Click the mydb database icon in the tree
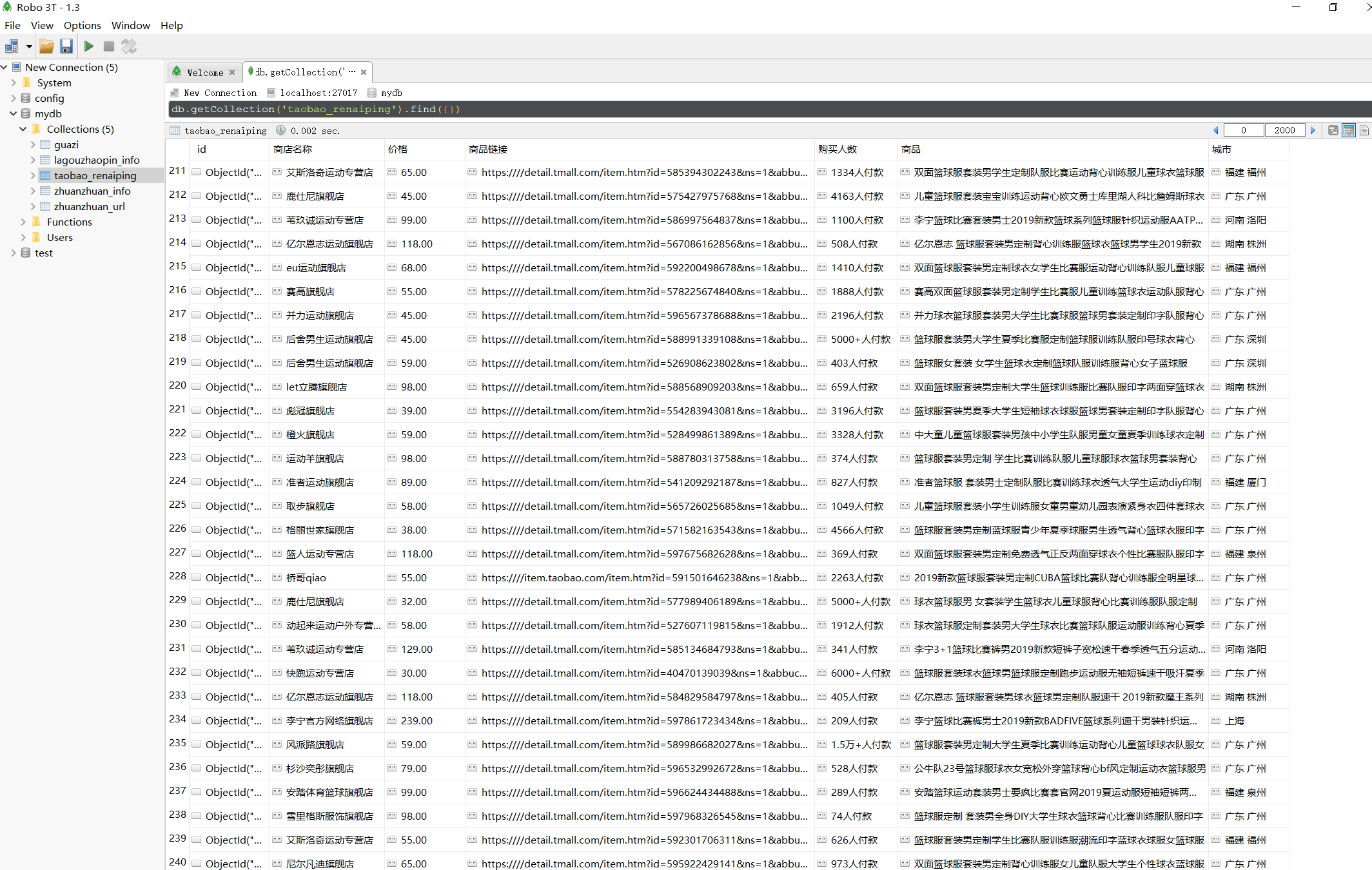Viewport: 1372px width, 870px height. [26, 113]
